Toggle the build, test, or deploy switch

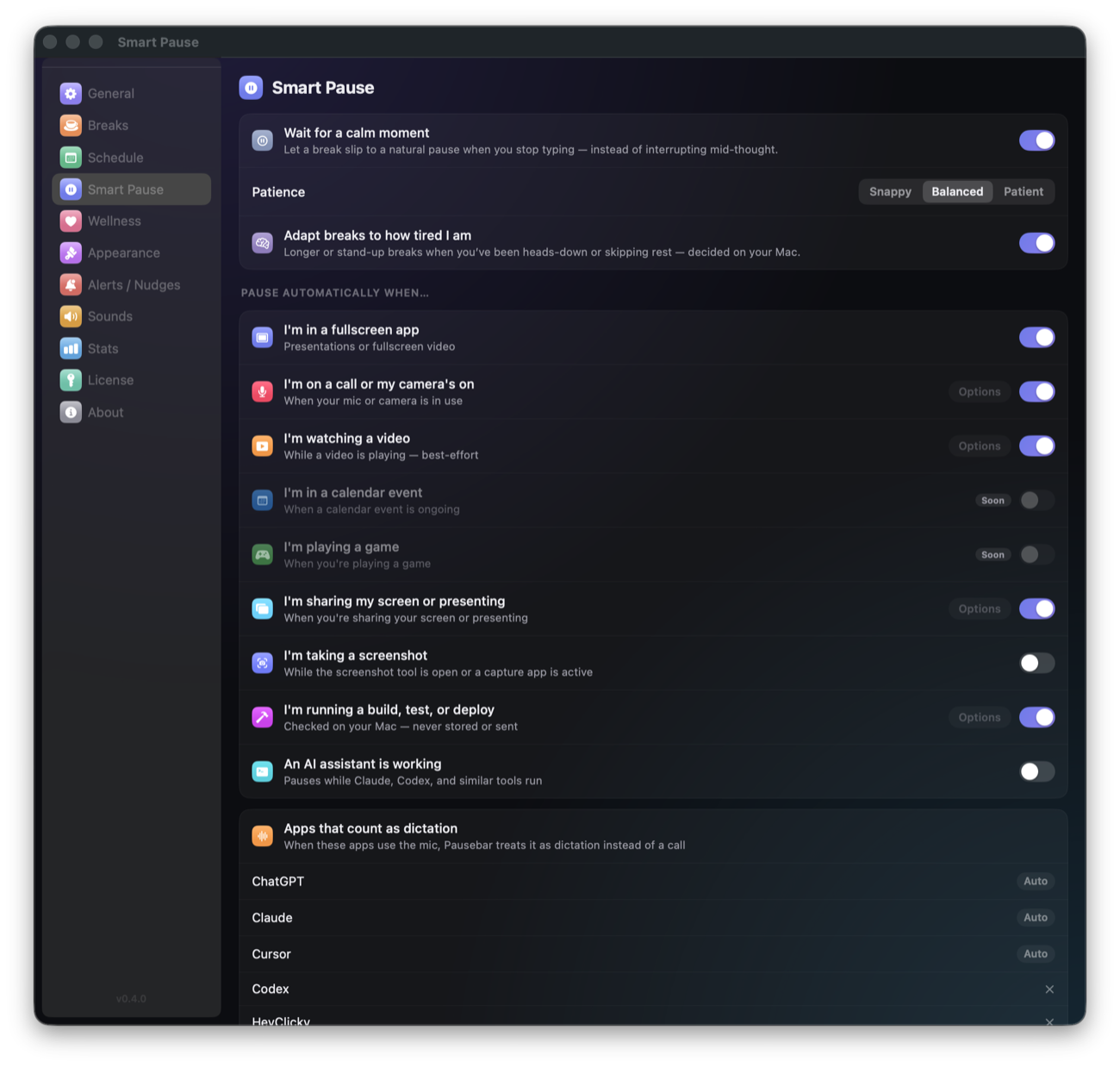pyautogui.click(x=1036, y=717)
